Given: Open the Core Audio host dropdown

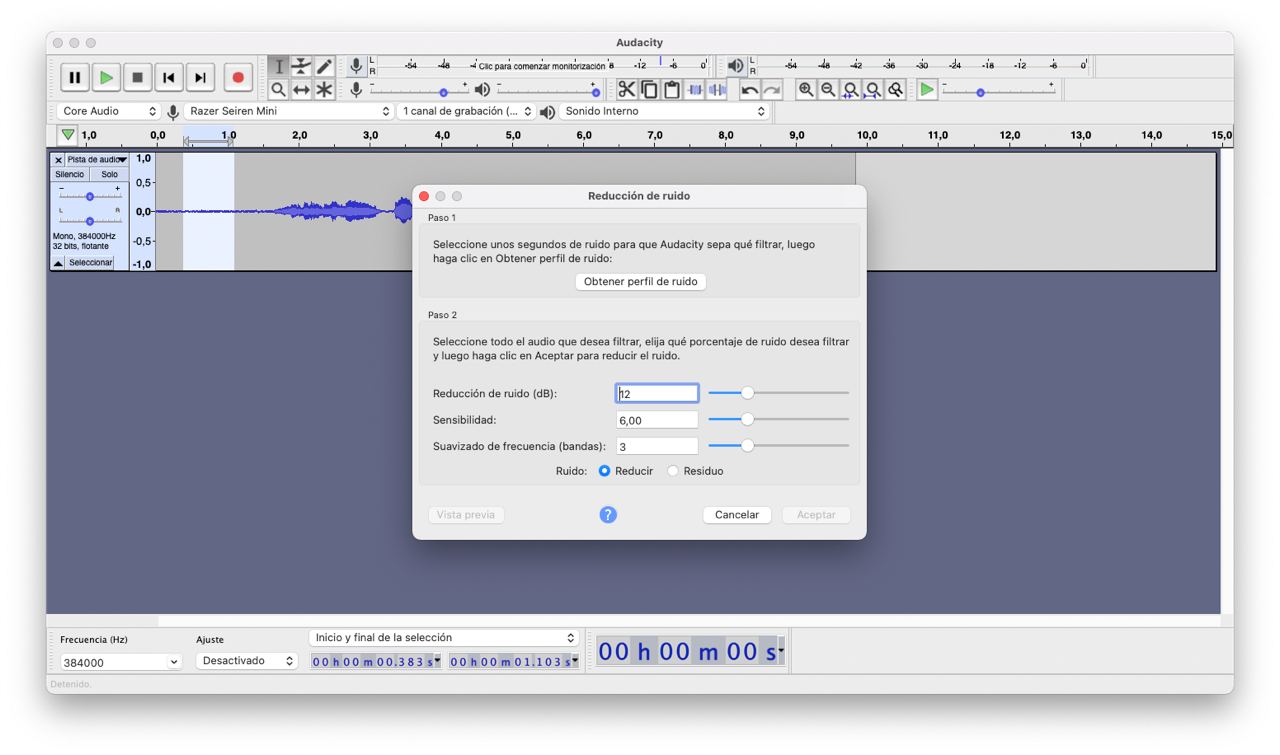Looking at the screenshot, I should point(108,112).
